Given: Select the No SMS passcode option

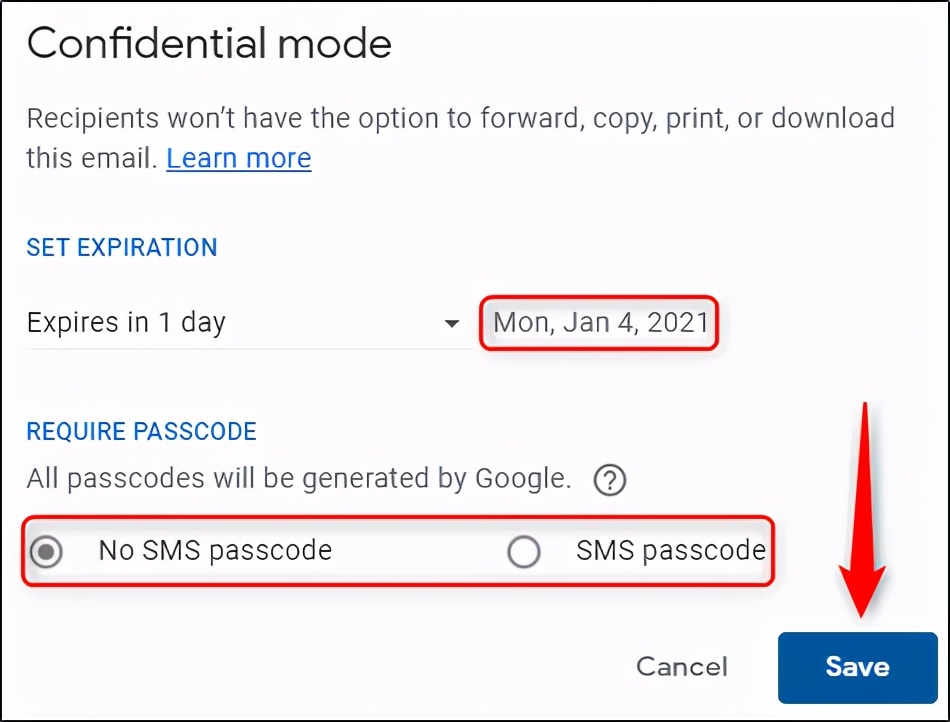Looking at the screenshot, I should coord(46,551).
